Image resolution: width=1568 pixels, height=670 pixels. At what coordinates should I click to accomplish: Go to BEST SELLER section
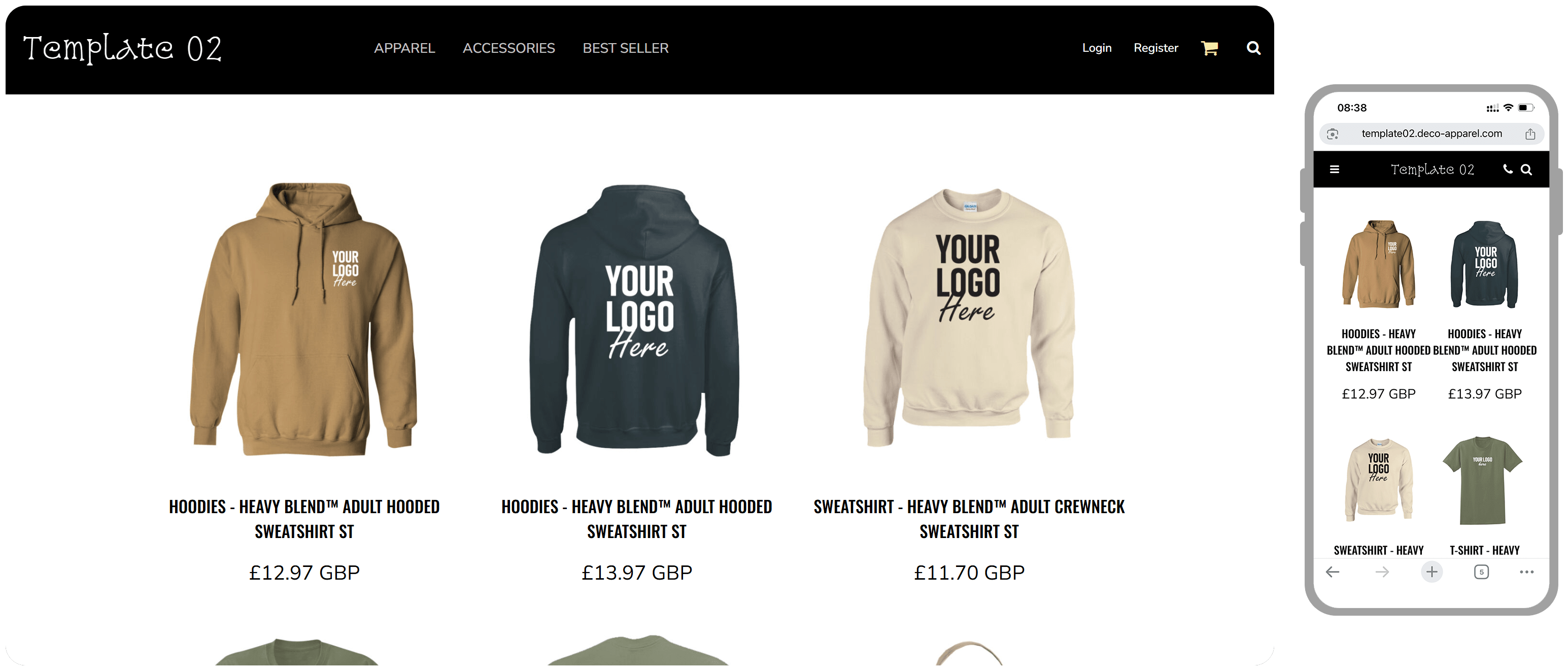pyautogui.click(x=625, y=48)
